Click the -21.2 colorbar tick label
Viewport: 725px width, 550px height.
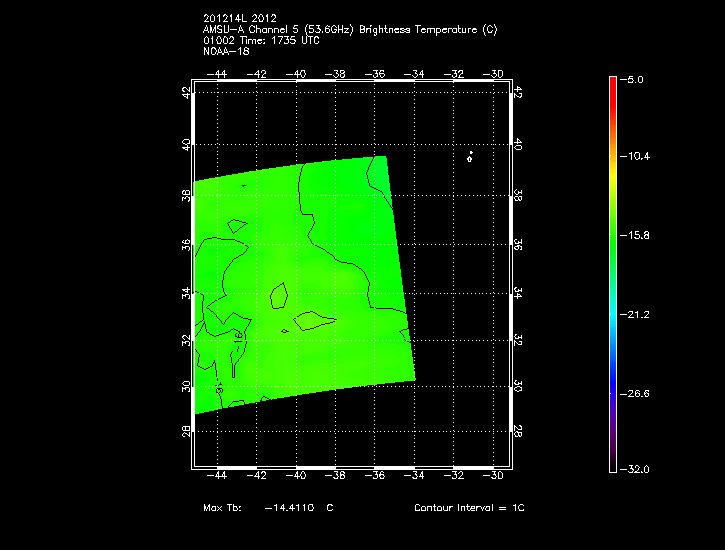tap(640, 314)
